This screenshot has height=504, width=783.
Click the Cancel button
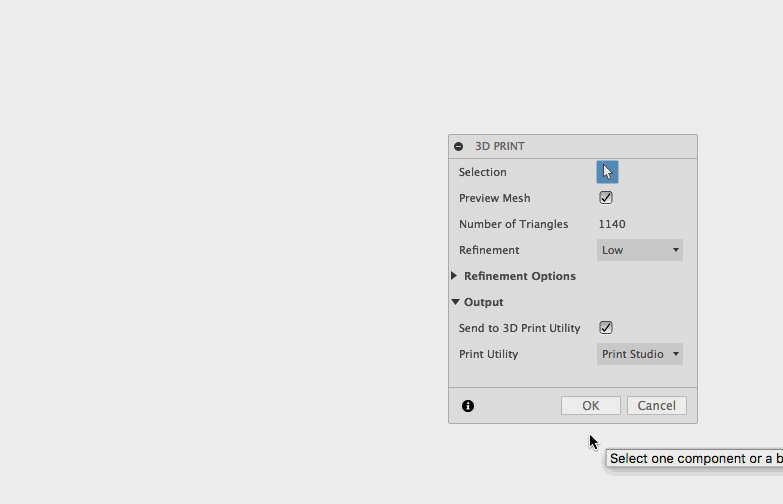click(657, 406)
